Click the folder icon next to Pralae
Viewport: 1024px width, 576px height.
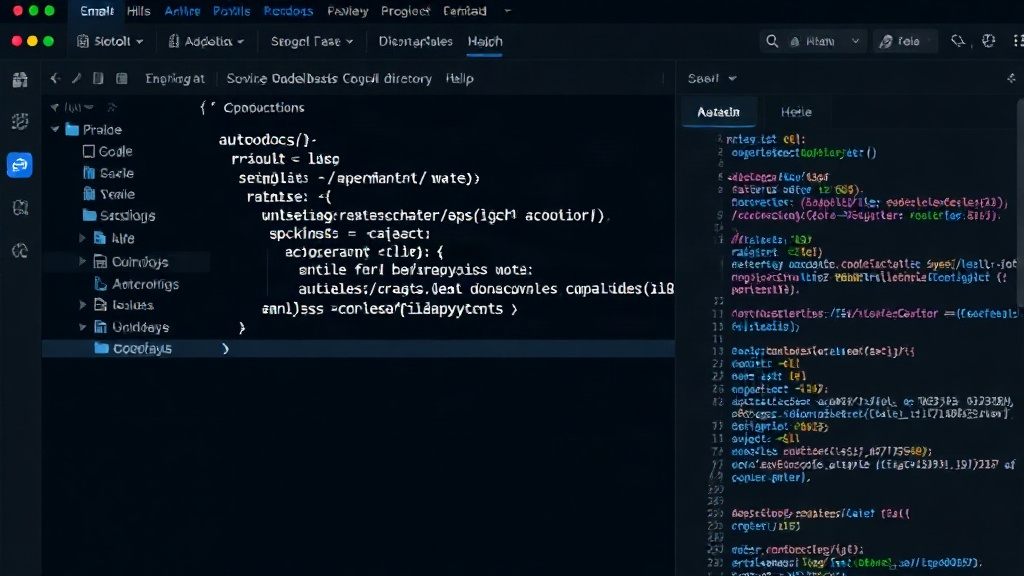pyautogui.click(x=72, y=129)
